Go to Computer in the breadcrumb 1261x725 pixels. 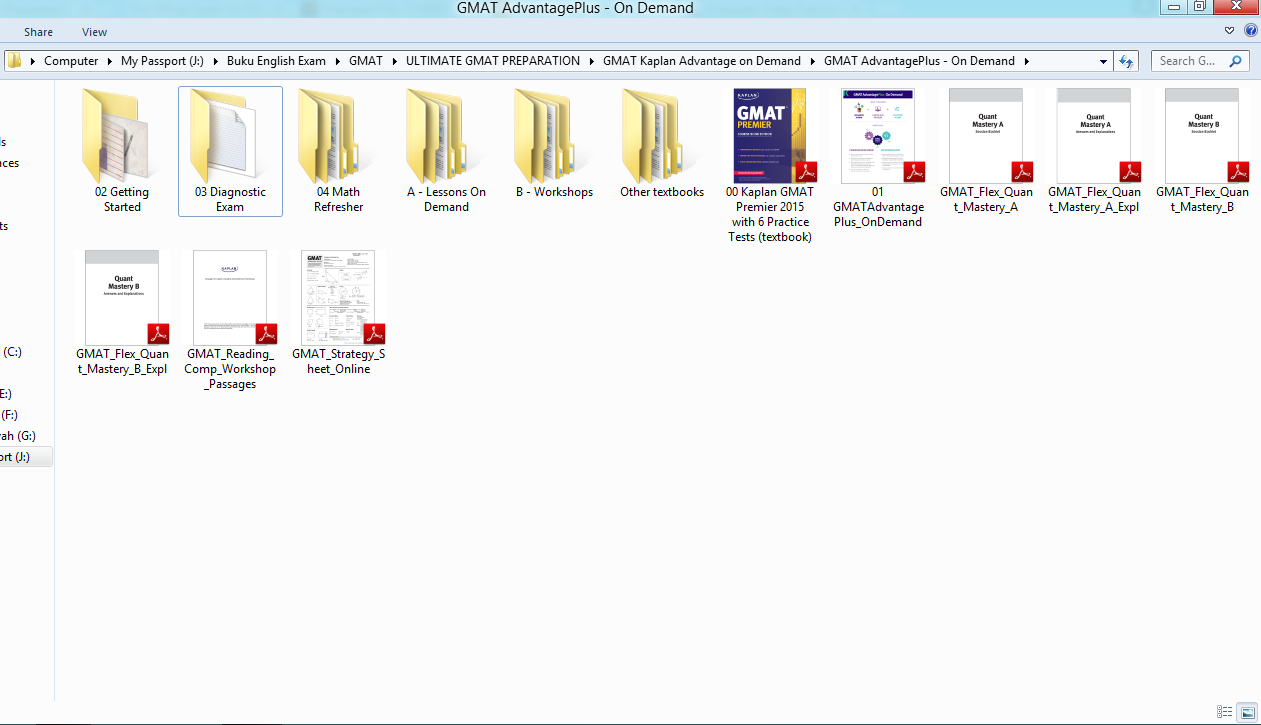[71, 61]
